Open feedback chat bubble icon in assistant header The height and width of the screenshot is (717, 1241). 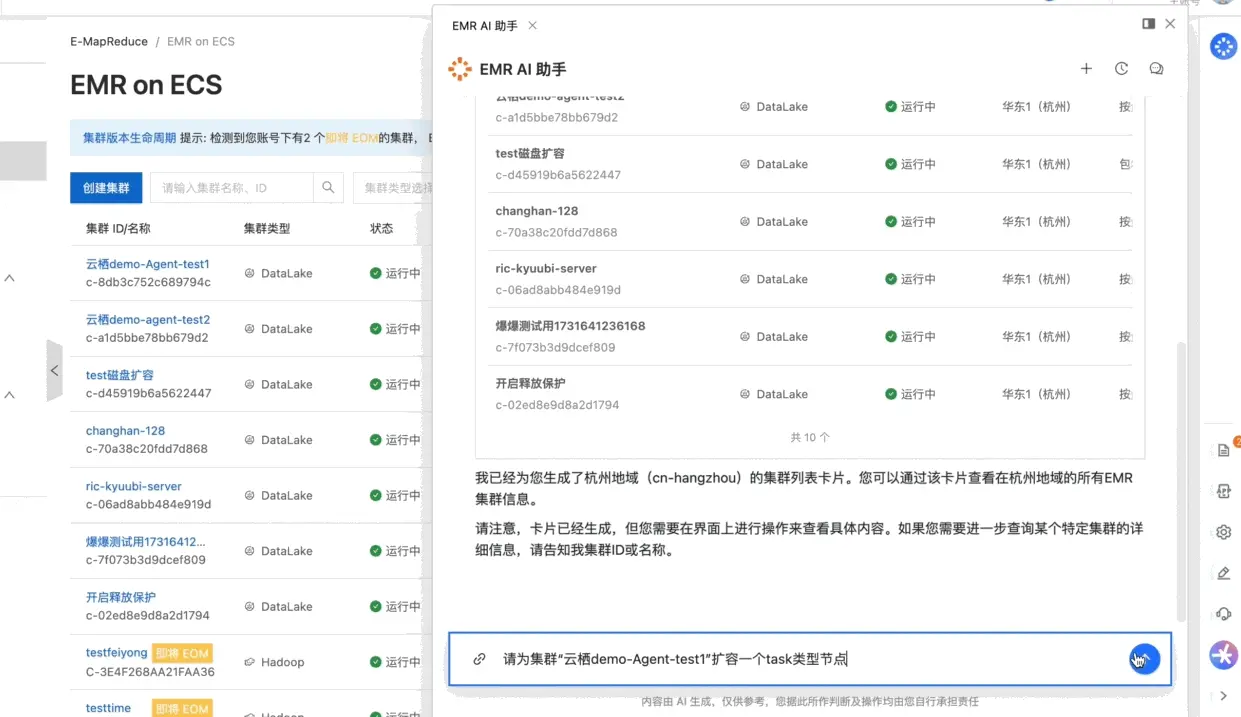(1156, 69)
